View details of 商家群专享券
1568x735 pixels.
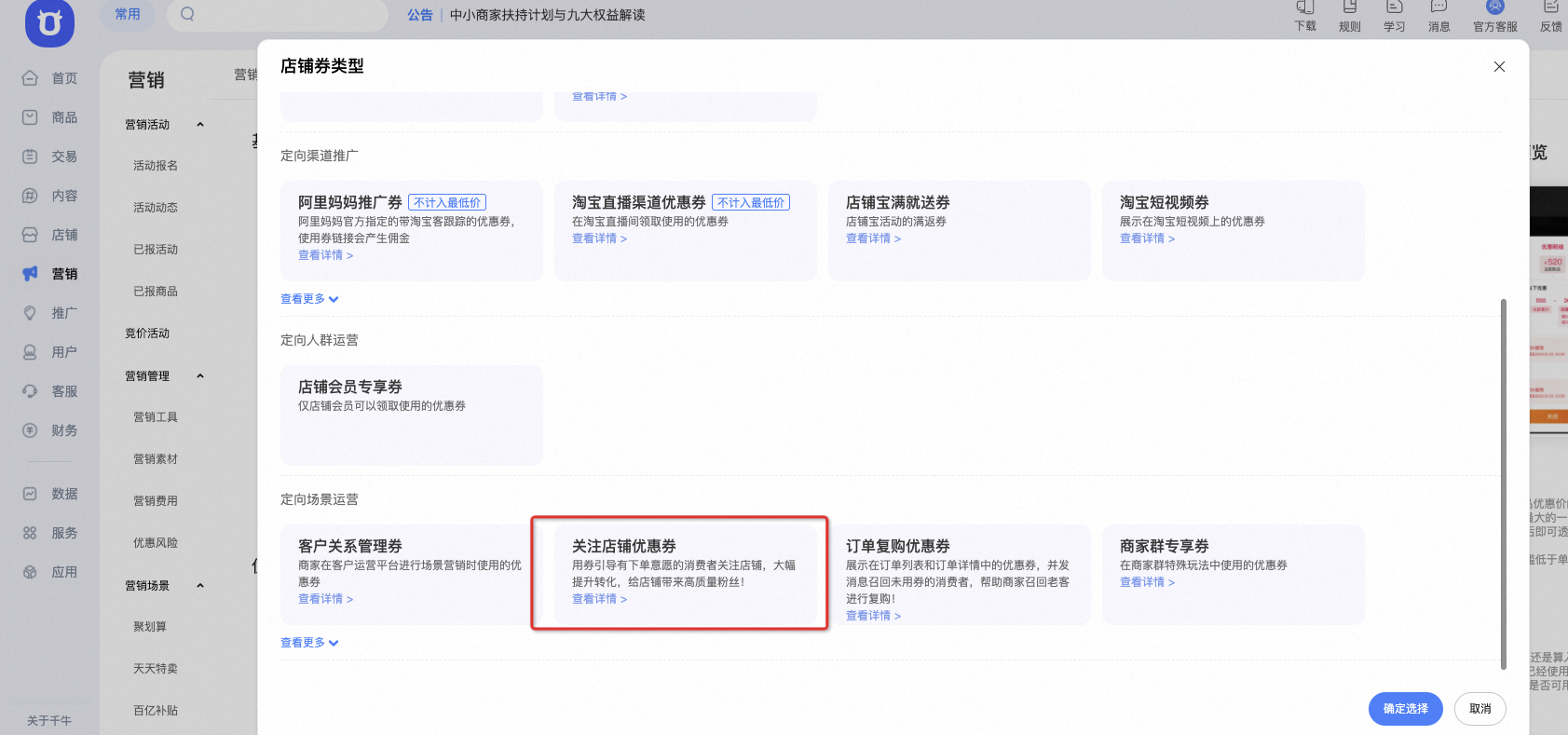[1147, 582]
